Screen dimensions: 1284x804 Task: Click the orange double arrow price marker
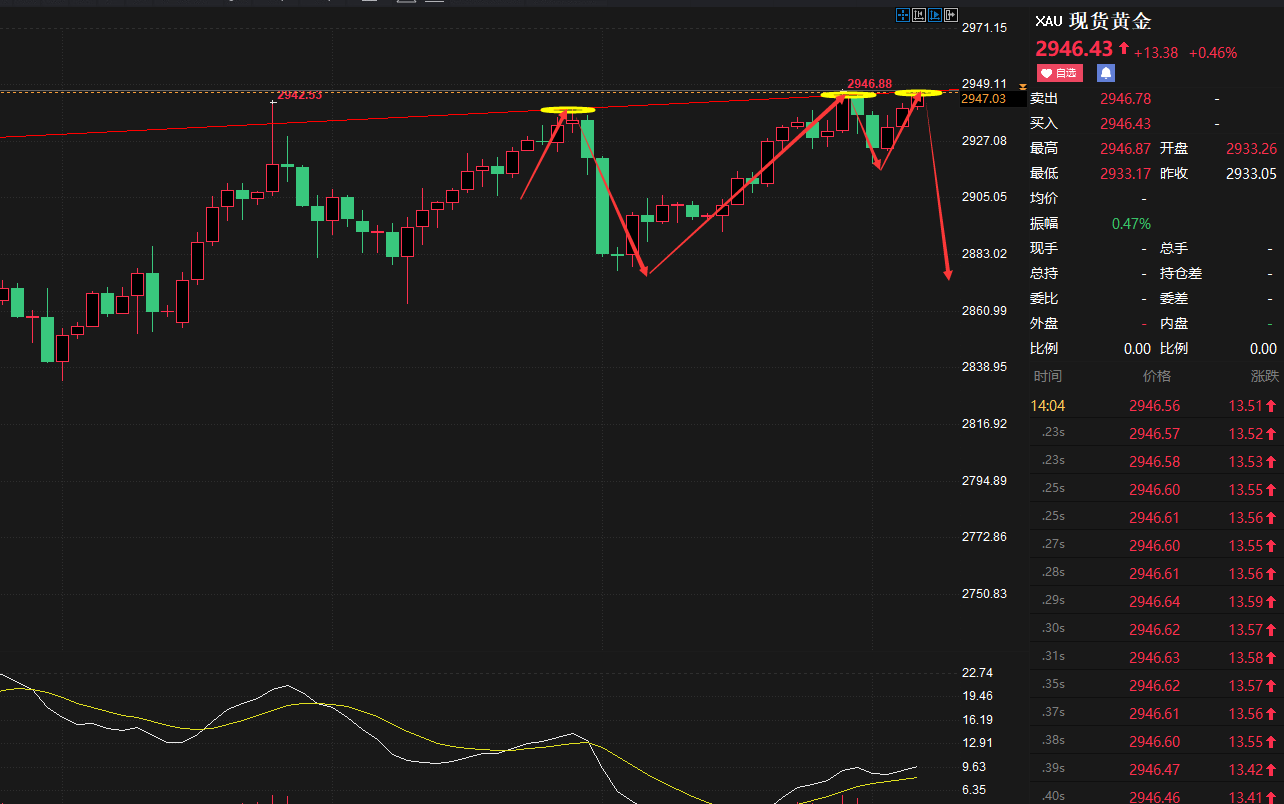pyautogui.click(x=1022, y=87)
